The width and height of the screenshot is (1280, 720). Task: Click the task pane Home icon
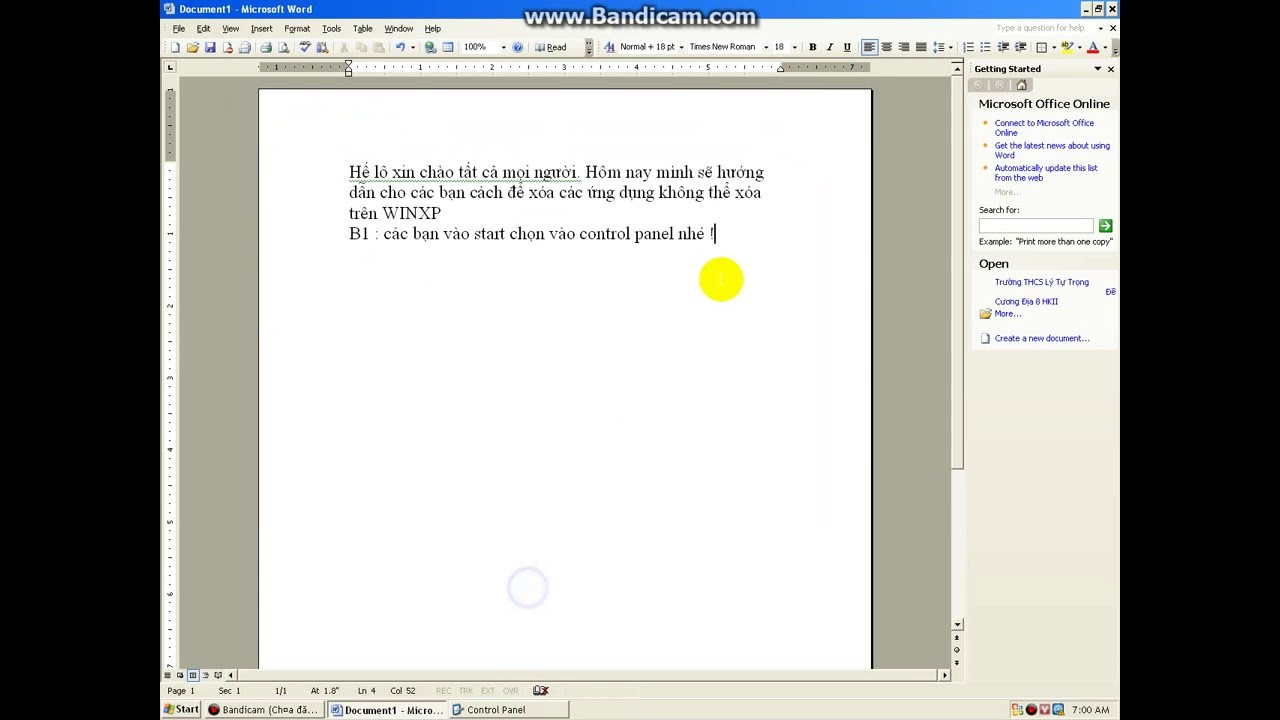tap(1021, 85)
